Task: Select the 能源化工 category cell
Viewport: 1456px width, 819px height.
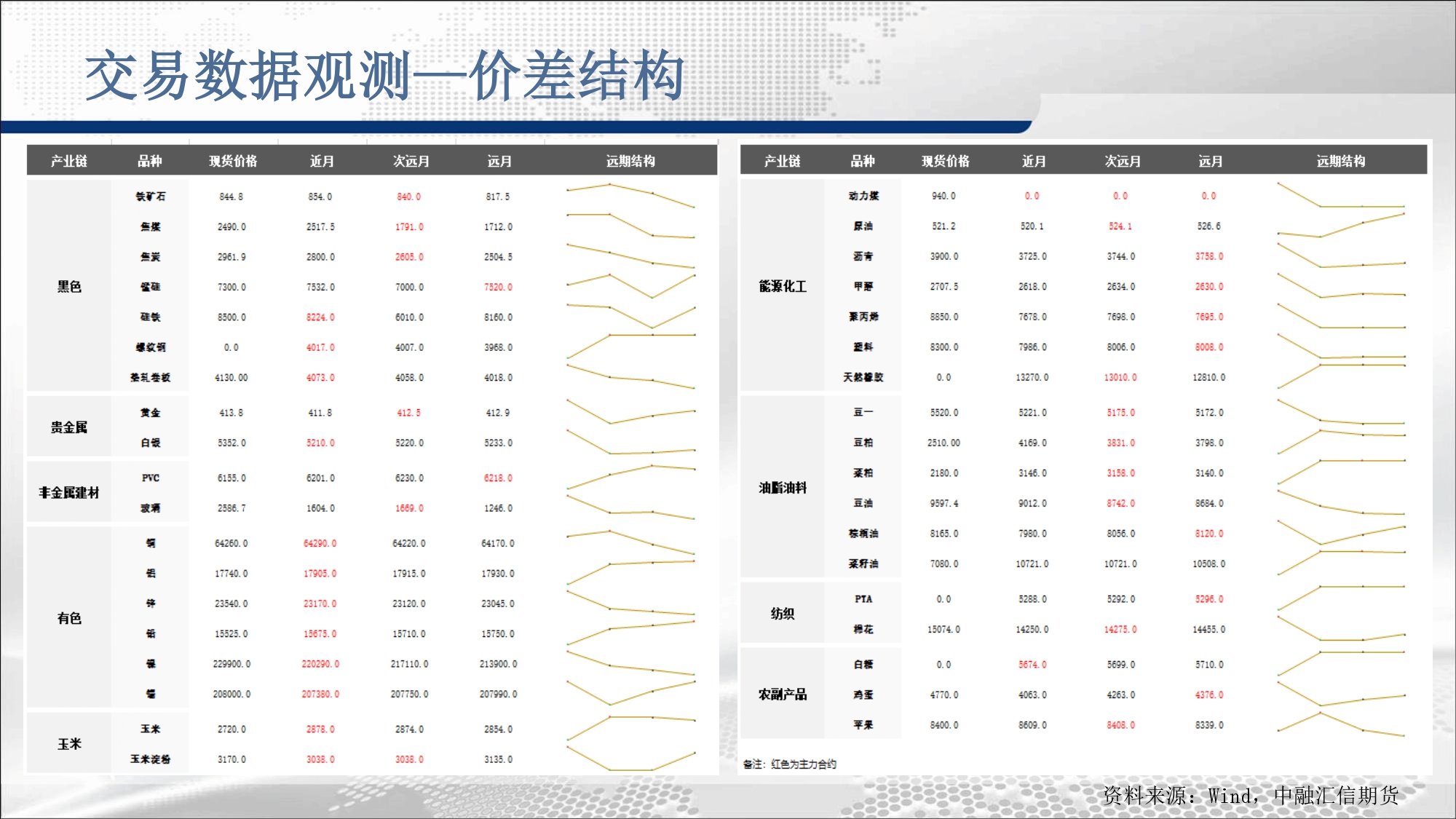Action: point(782,286)
